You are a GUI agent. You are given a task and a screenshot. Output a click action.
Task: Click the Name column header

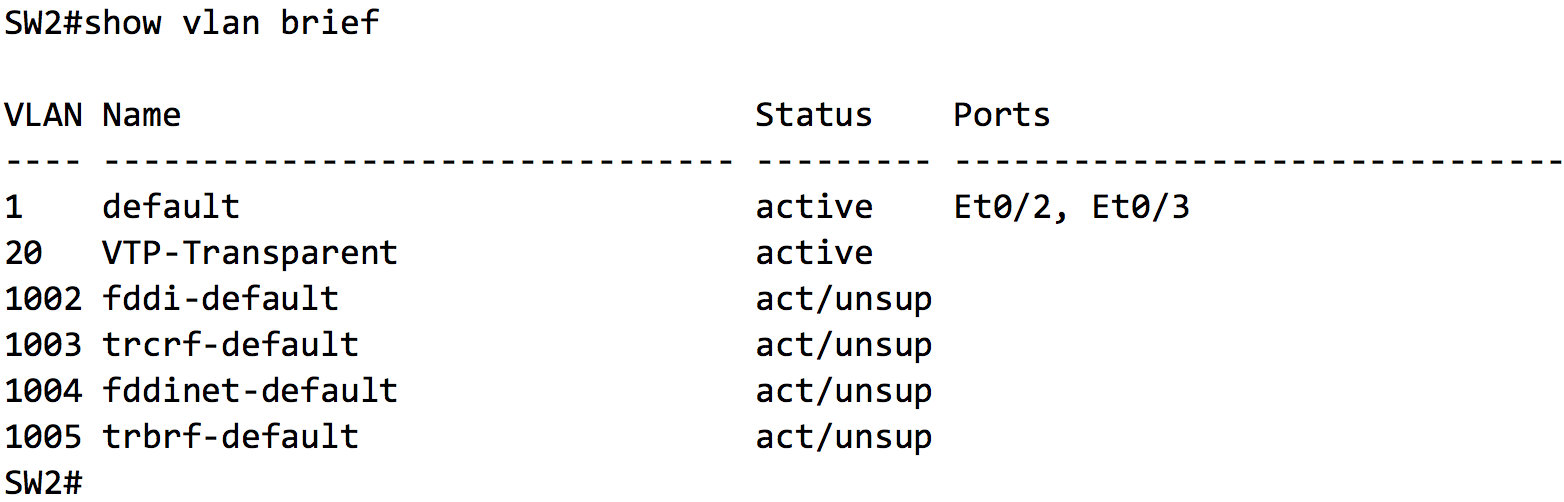coord(141,115)
